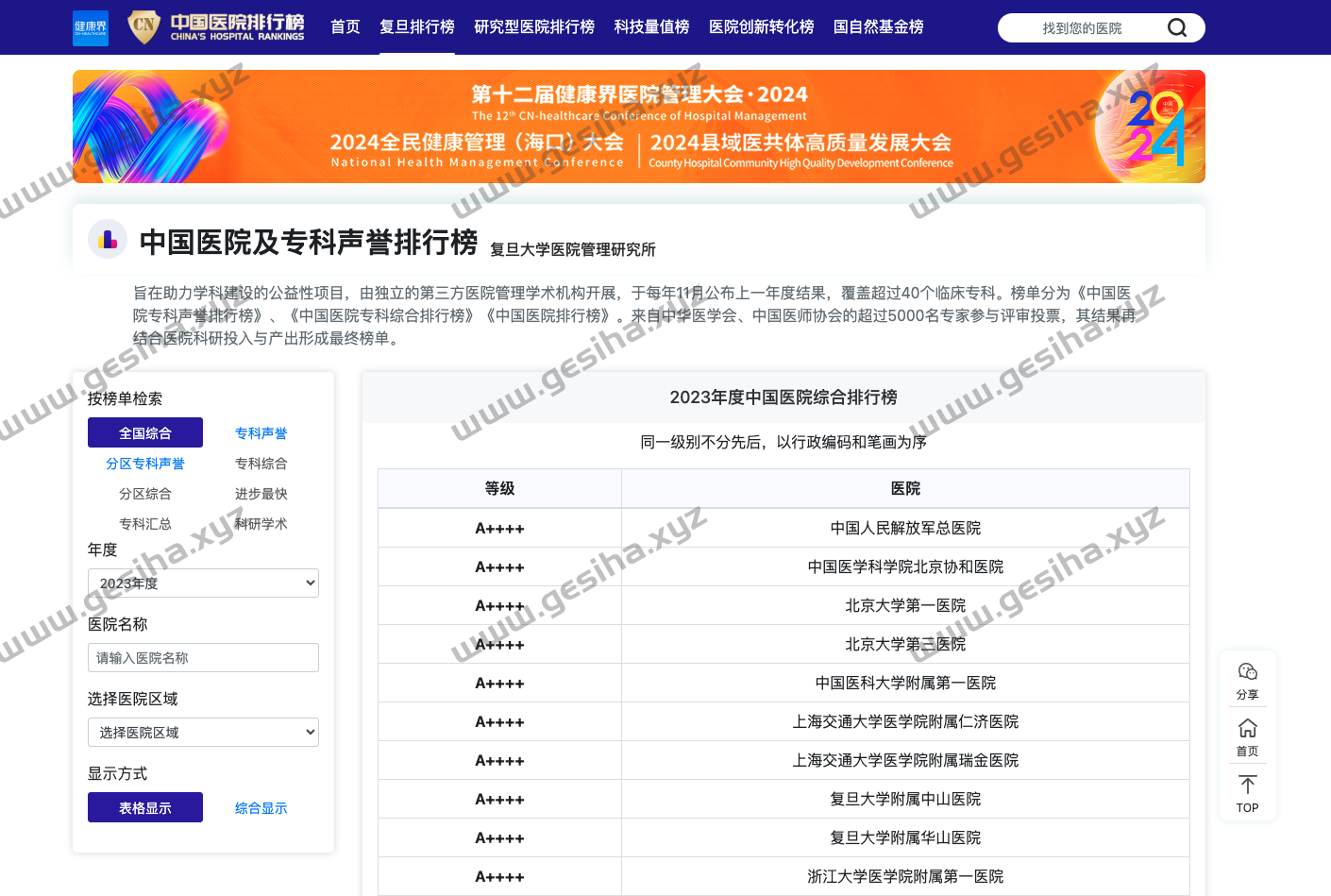Focus the 找到您的医院 search box
The height and width of the screenshot is (896, 1331).
[x=1081, y=28]
